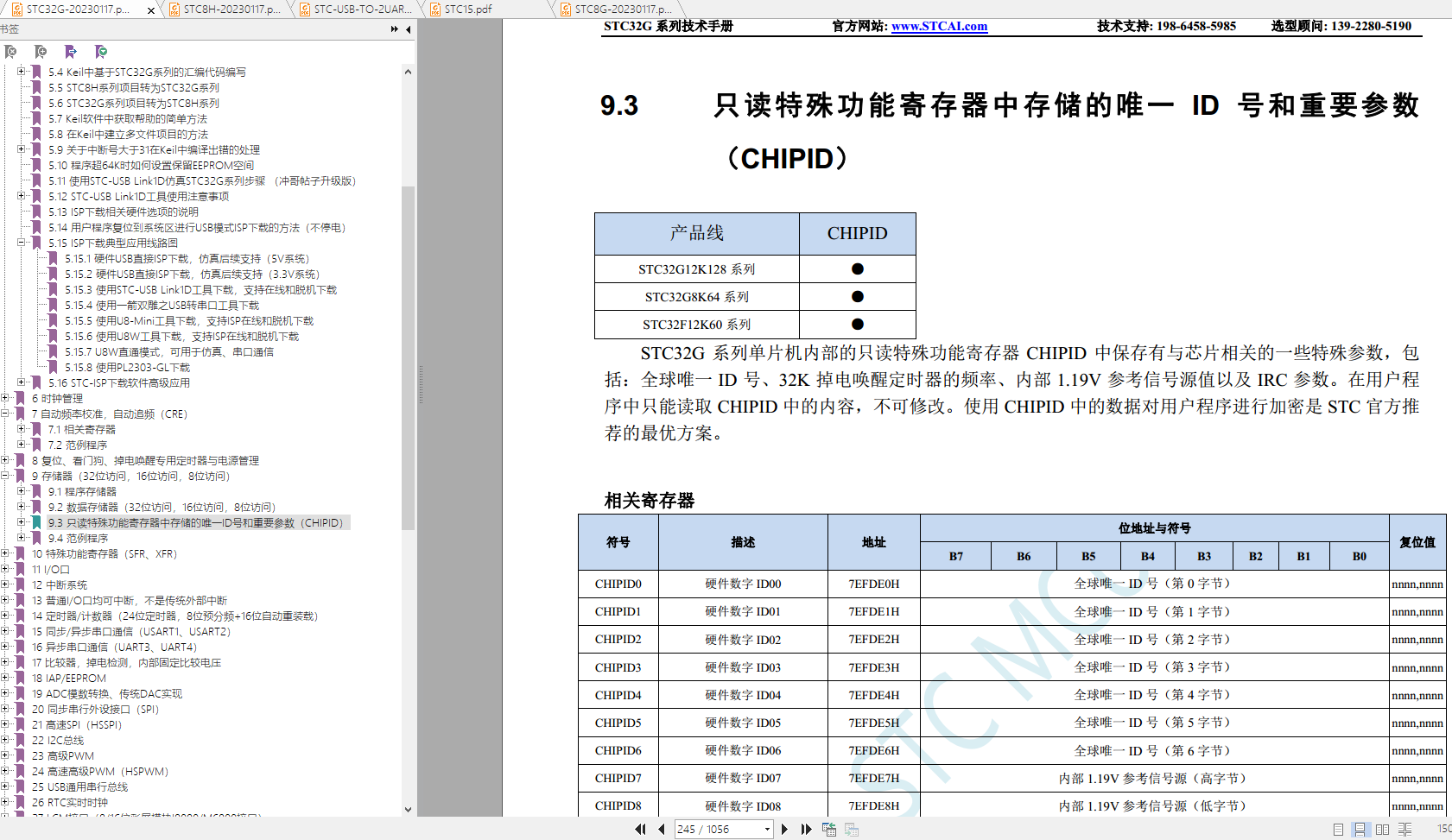
Task: Click the CHIPID column header in product table
Action: pos(857,233)
